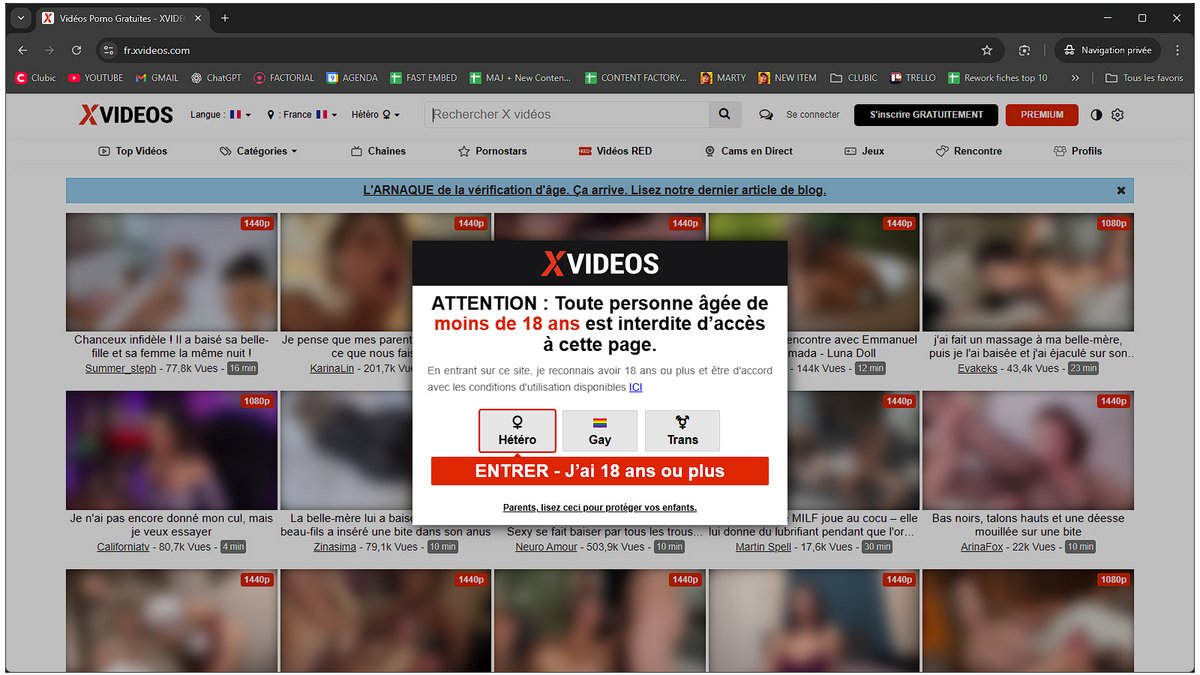Expand the Langue language dropdown
Image resolution: width=1200 pixels, height=675 pixels.
[221, 115]
